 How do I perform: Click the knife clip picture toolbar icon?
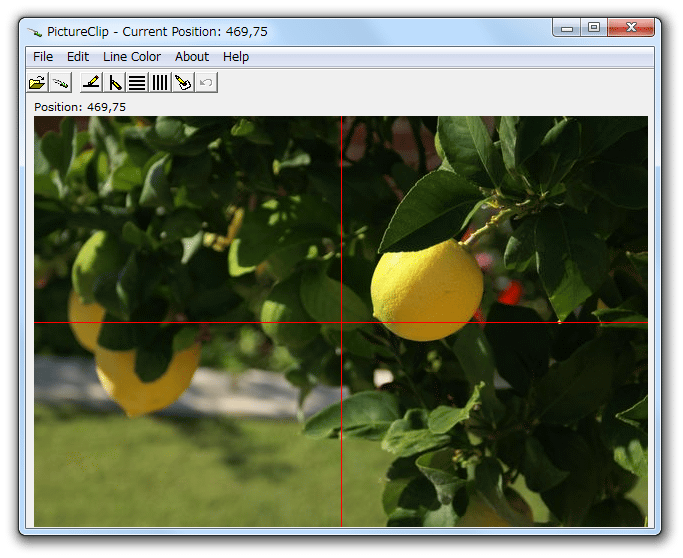point(60,82)
